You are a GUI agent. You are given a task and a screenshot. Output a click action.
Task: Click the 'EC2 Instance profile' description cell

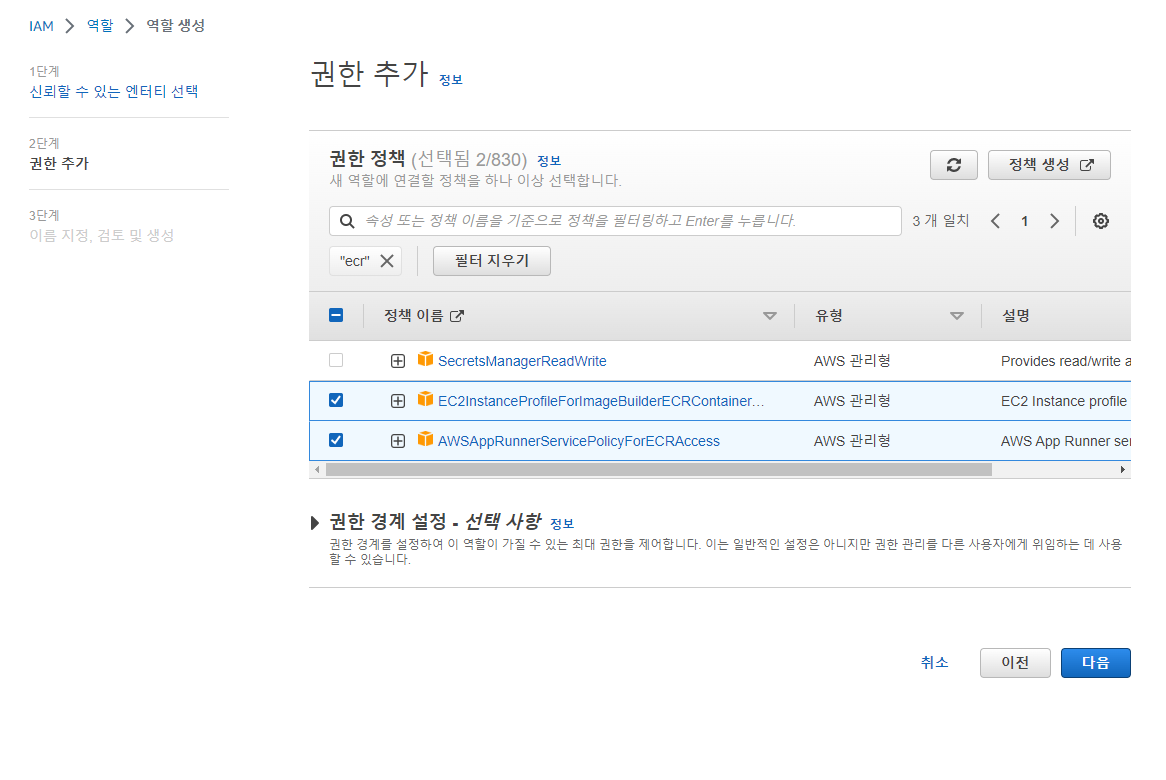tap(1064, 401)
